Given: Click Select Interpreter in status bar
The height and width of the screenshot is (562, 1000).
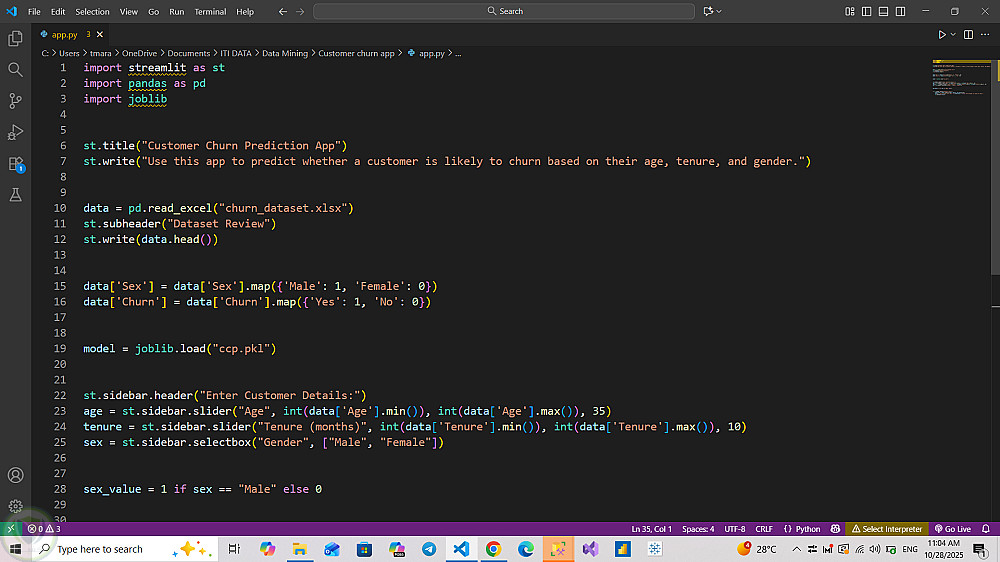Looking at the screenshot, I should click(x=886, y=529).
